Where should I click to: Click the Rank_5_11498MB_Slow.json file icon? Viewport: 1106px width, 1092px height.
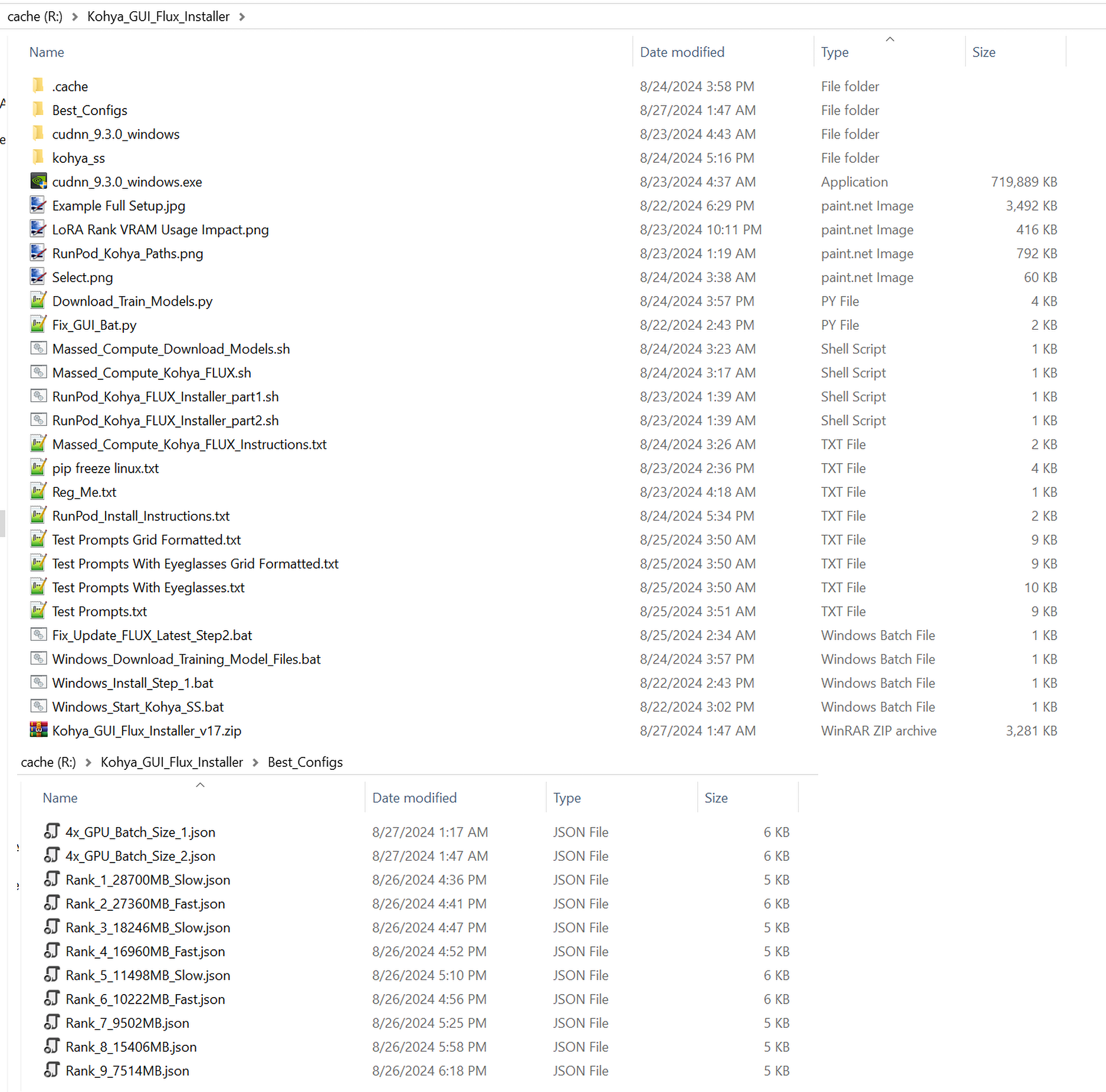pos(52,975)
